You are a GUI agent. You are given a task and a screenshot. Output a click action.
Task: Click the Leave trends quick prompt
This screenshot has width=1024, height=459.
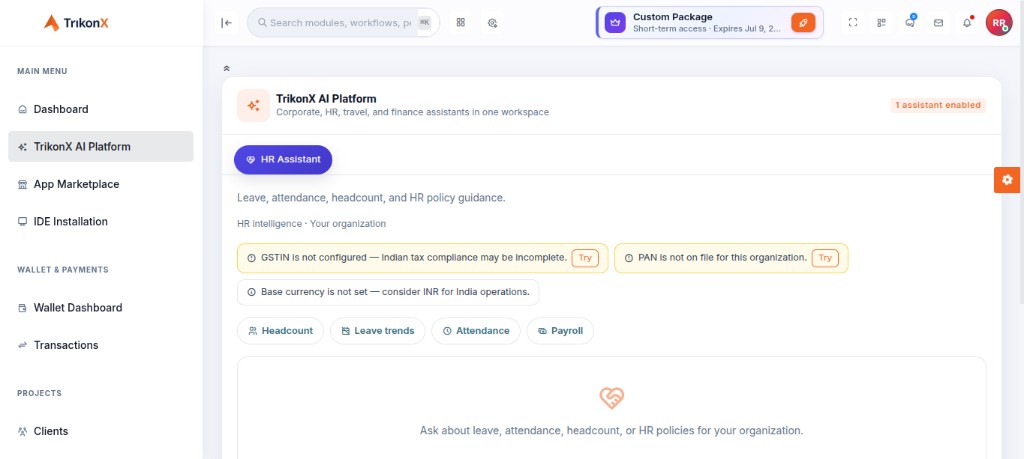click(x=377, y=331)
